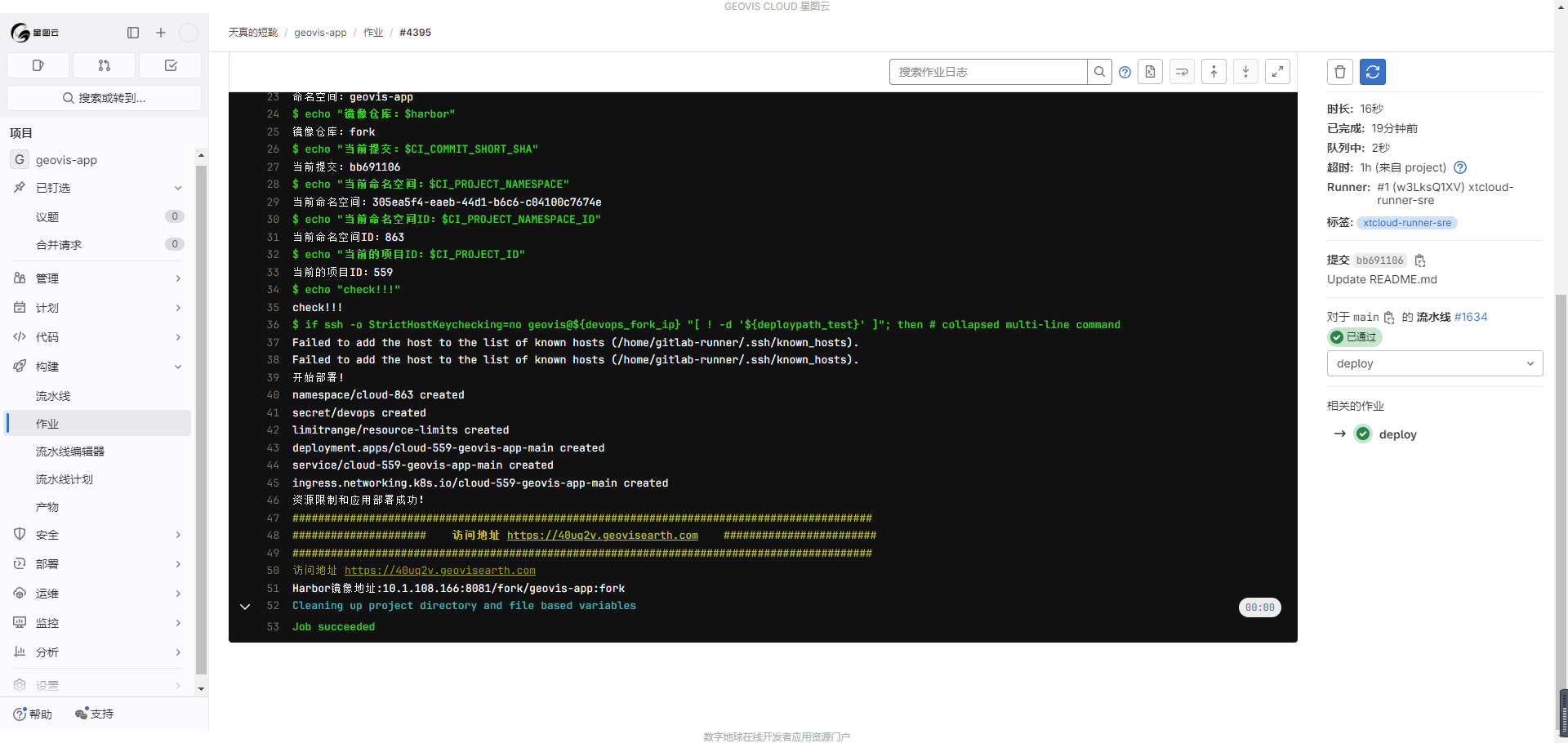Viewport: 1568px width, 743px height.
Task: Open the job log search help icon
Action: [1125, 72]
